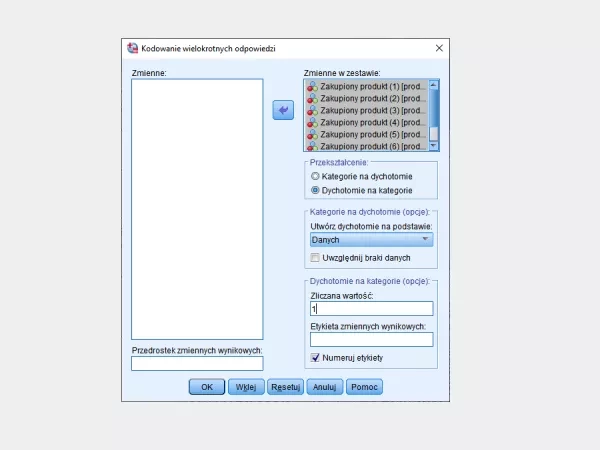Image resolution: width=600 pixels, height=450 pixels.
Task: Uncheck the Numeruj etykiety checkbox
Action: [x=316, y=358]
